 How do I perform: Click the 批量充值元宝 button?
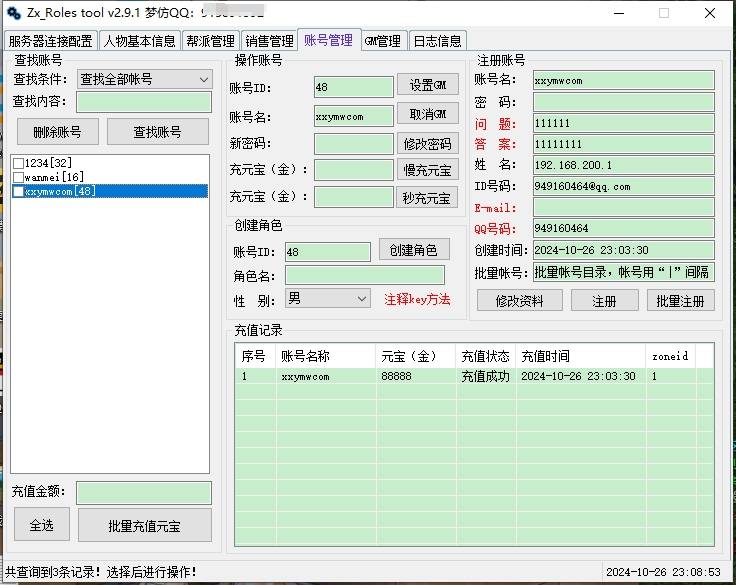(145, 525)
